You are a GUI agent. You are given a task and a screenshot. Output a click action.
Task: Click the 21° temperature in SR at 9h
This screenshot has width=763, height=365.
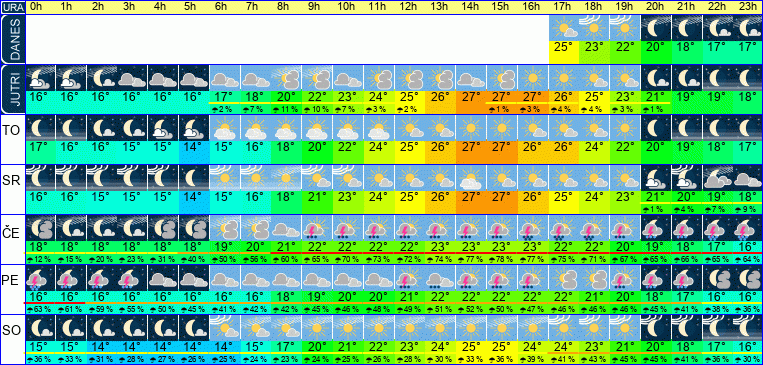pos(316,197)
